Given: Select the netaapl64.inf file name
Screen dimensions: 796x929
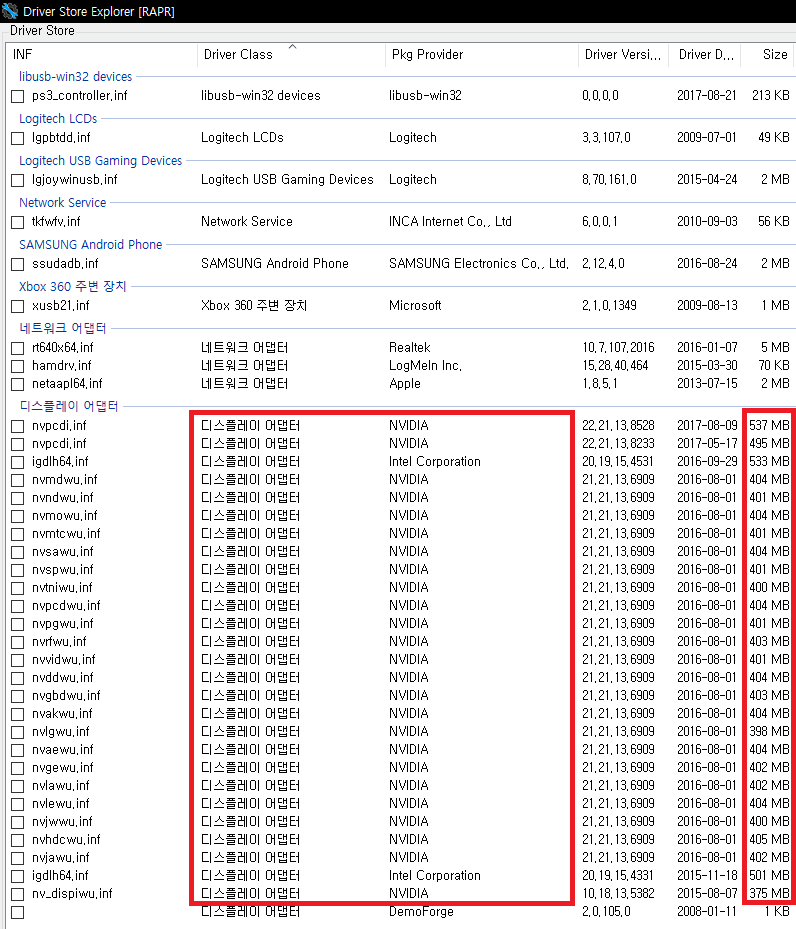Looking at the screenshot, I should [67, 385].
